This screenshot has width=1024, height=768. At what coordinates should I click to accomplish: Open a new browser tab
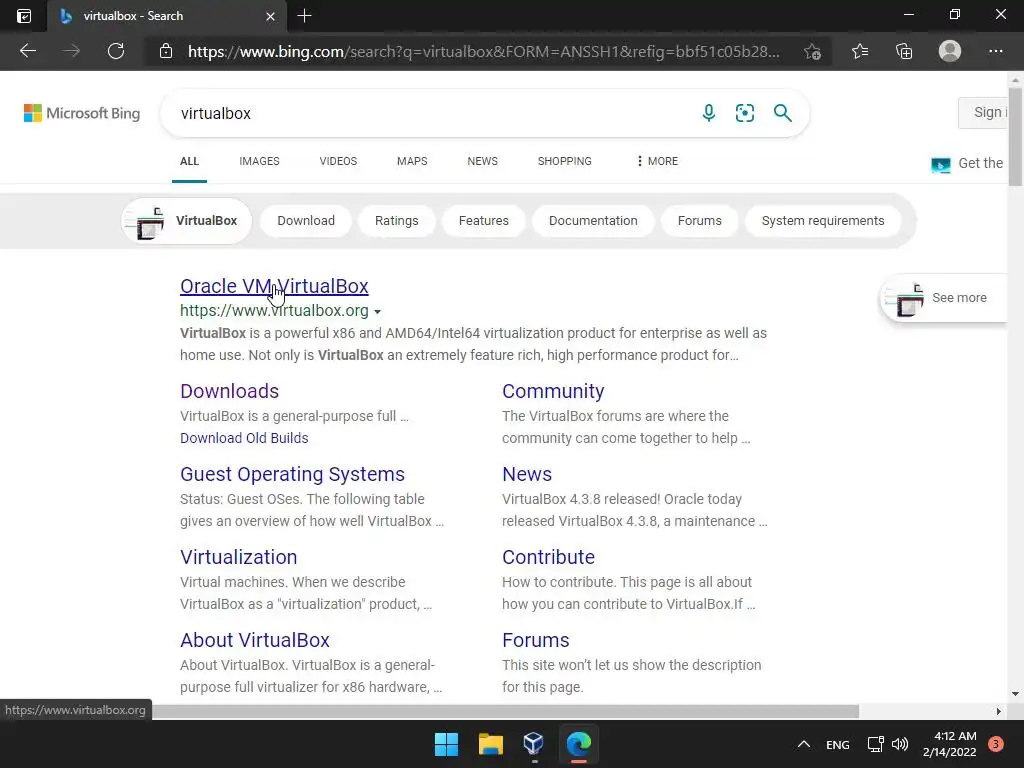[304, 16]
